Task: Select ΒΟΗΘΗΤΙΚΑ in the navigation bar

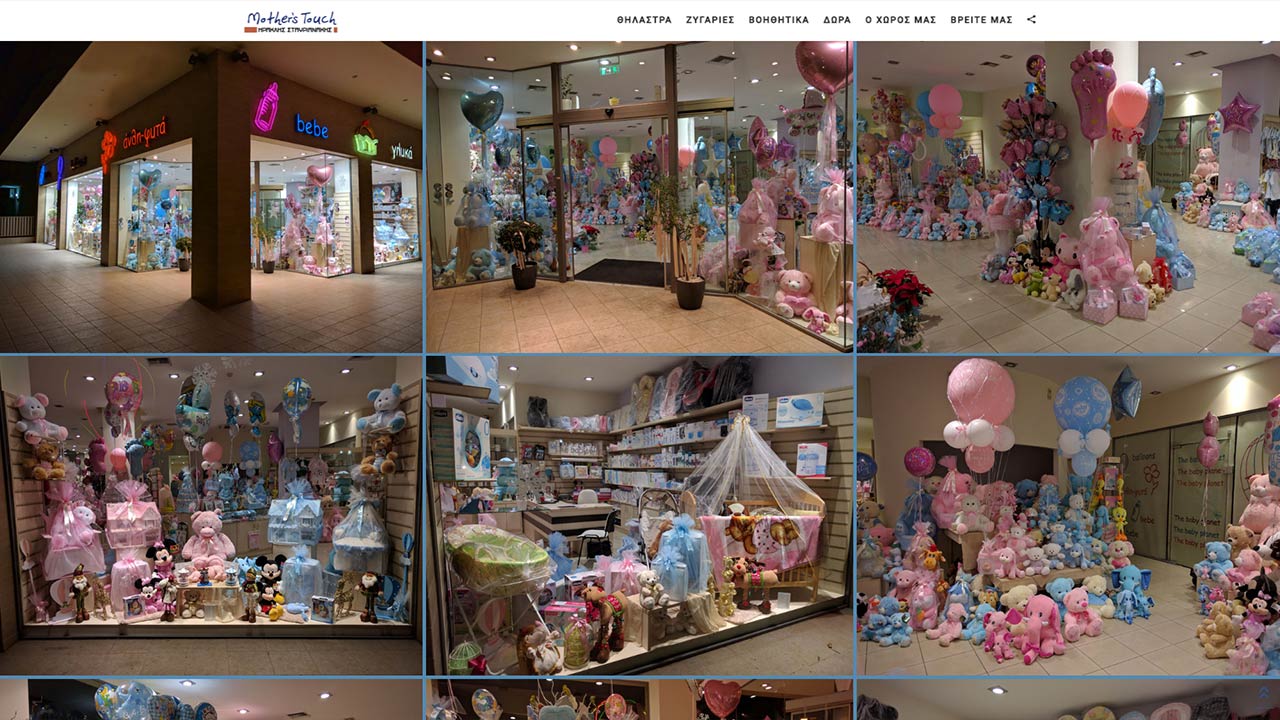Action: click(x=778, y=20)
